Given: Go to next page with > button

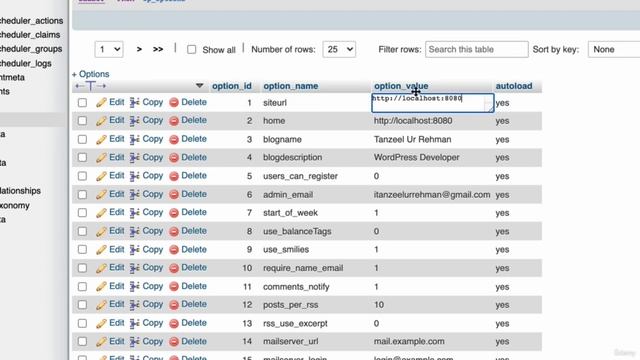Looking at the screenshot, I should pyautogui.click(x=139, y=49).
